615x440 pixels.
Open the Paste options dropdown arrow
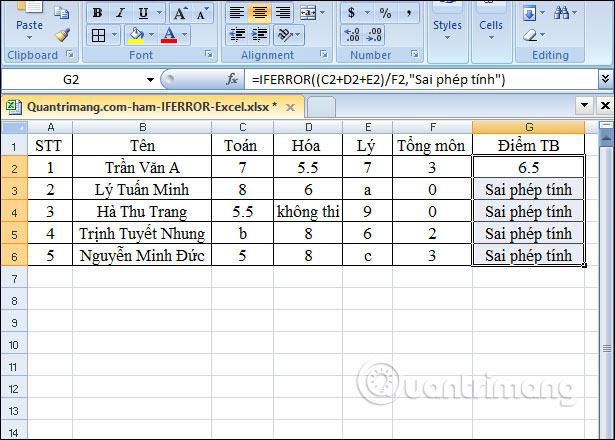tap(29, 38)
